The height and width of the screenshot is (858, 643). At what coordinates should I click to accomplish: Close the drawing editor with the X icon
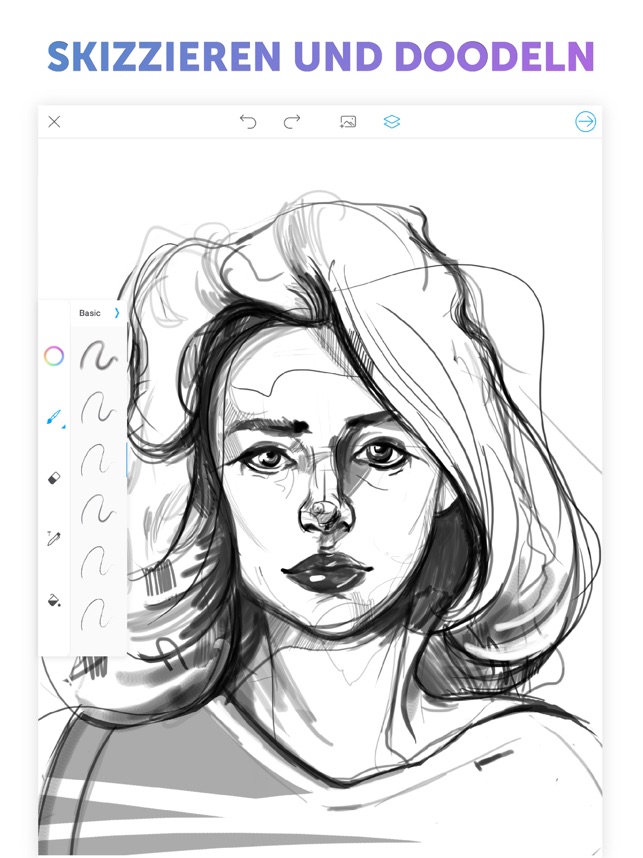coord(54,121)
